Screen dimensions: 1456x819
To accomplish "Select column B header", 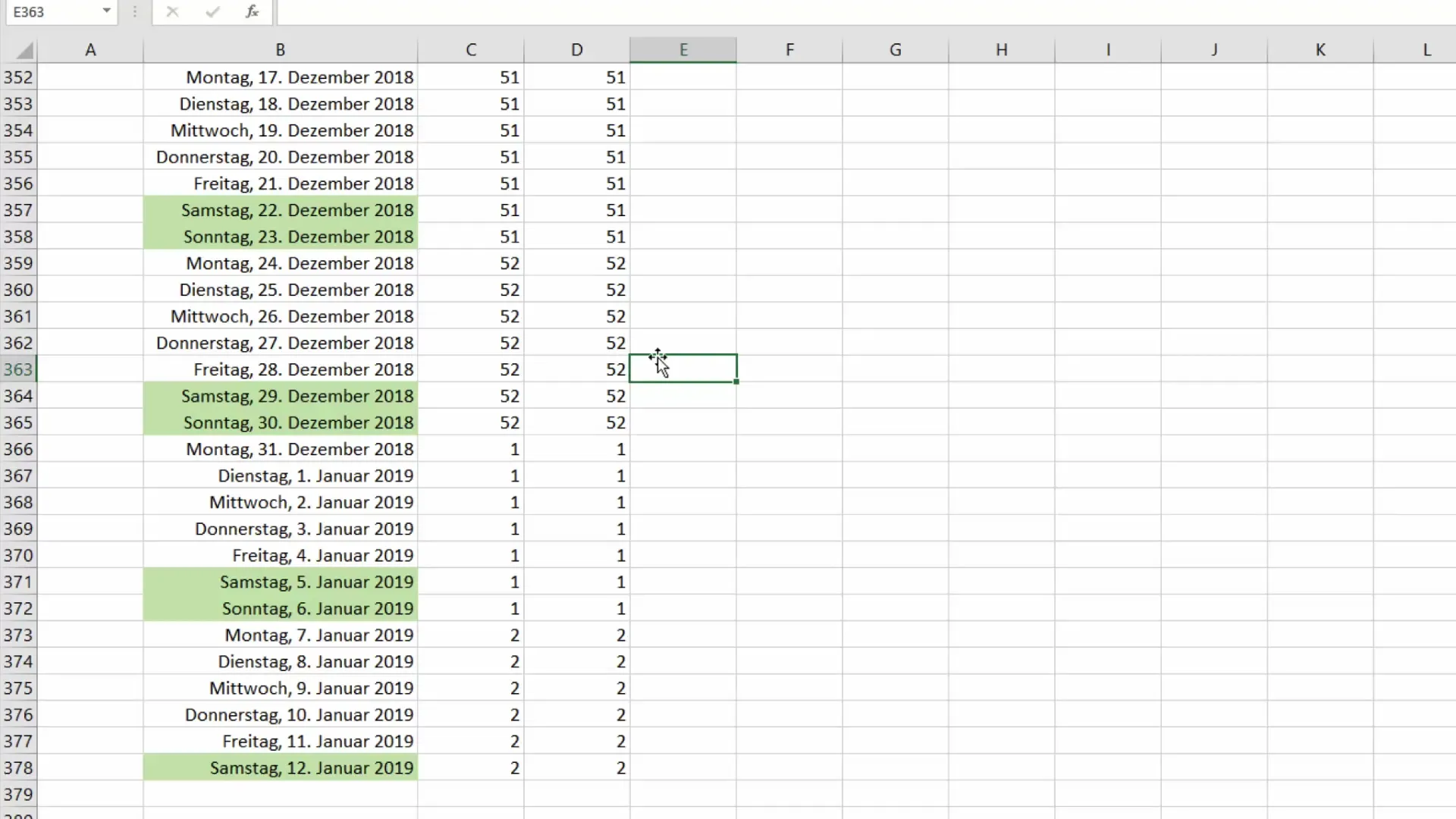I will click(x=281, y=50).
